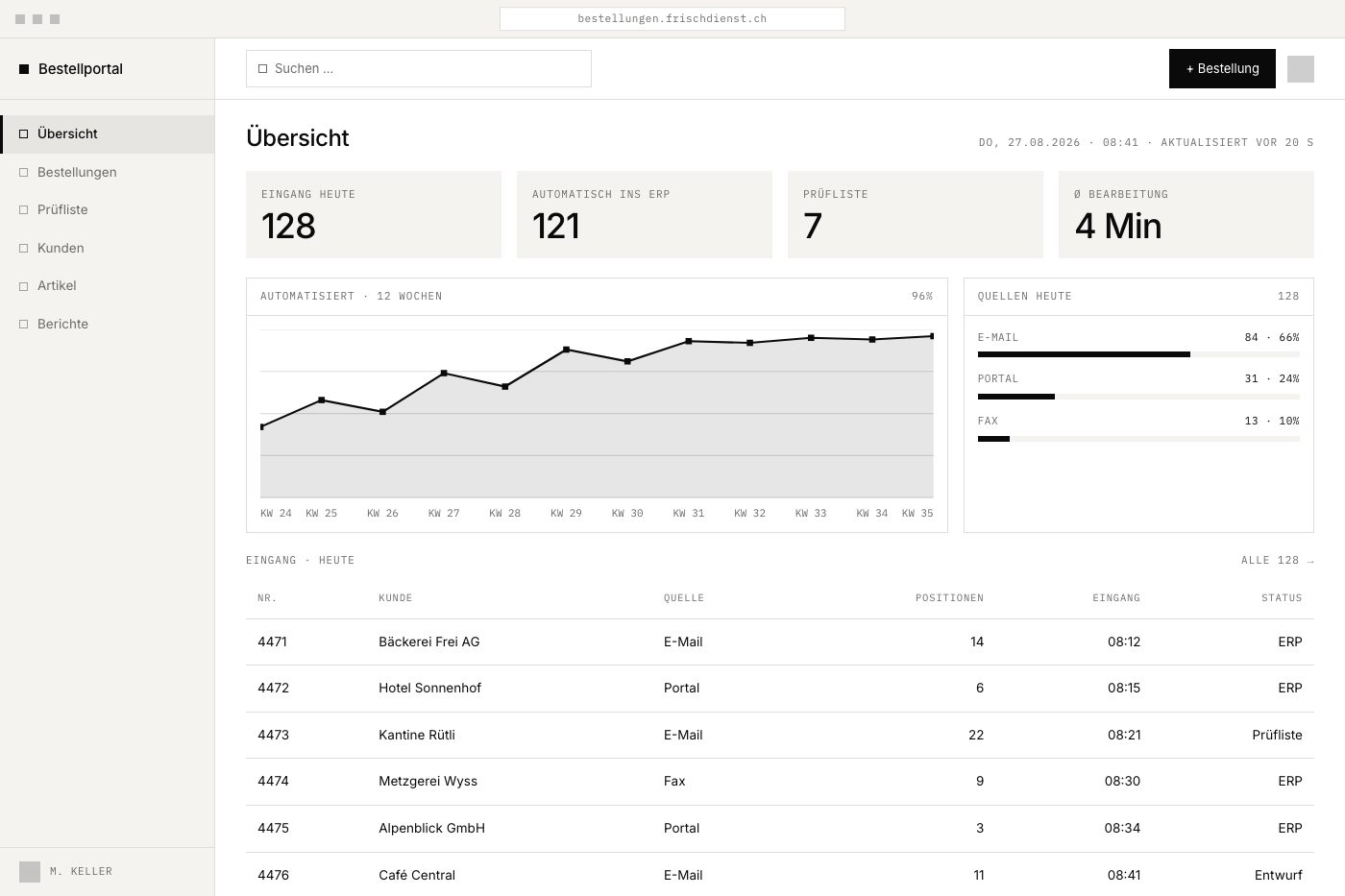This screenshot has height=896, width=1345.
Task: Open Prüfliste from sidebar navigation
Action: [108, 210]
